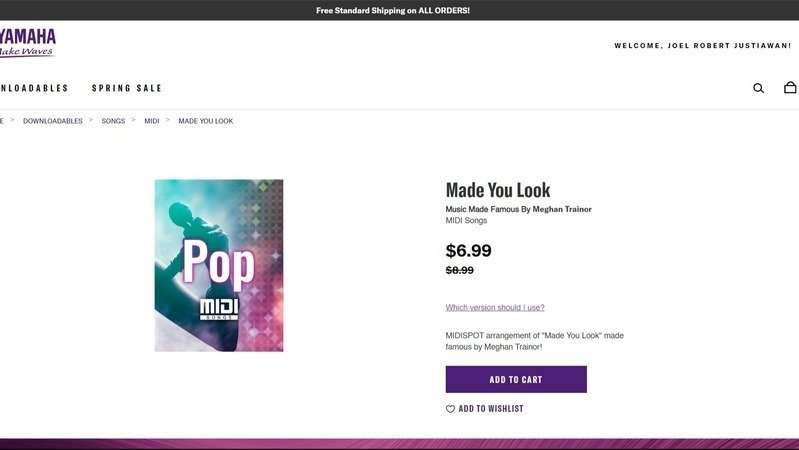This screenshot has width=799, height=450.
Task: Open the Spring Sale menu item
Action: pos(127,88)
